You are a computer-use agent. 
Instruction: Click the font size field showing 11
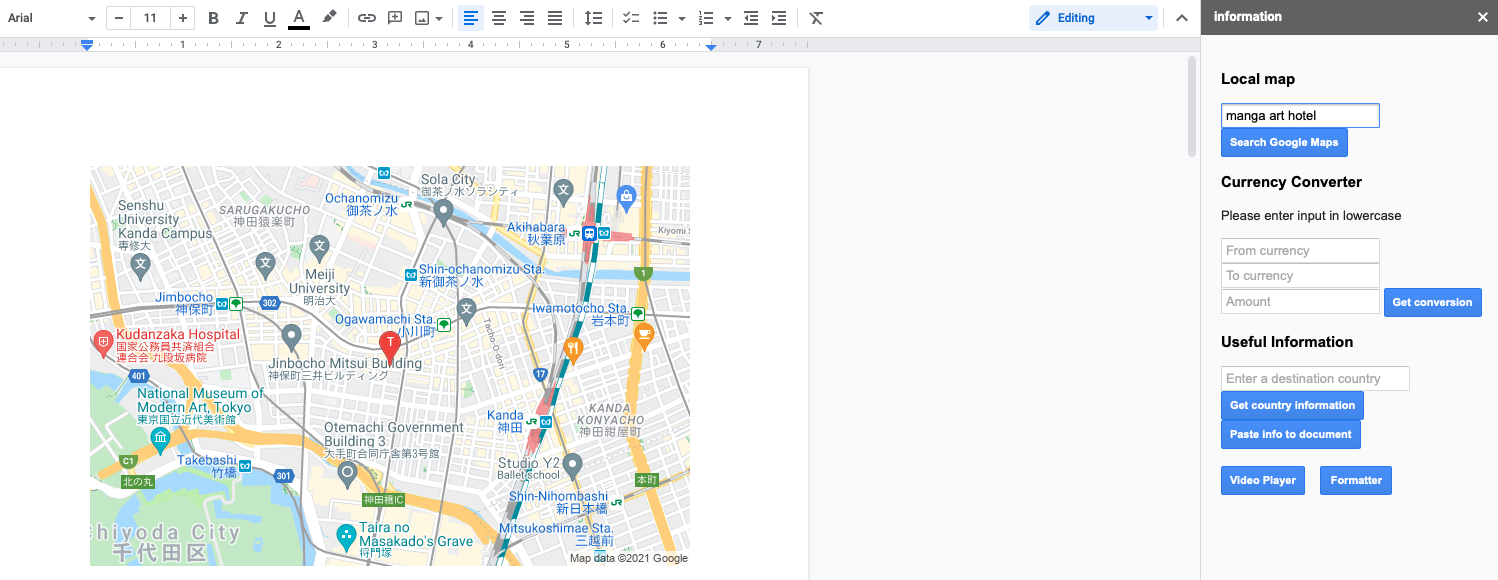tap(150, 18)
